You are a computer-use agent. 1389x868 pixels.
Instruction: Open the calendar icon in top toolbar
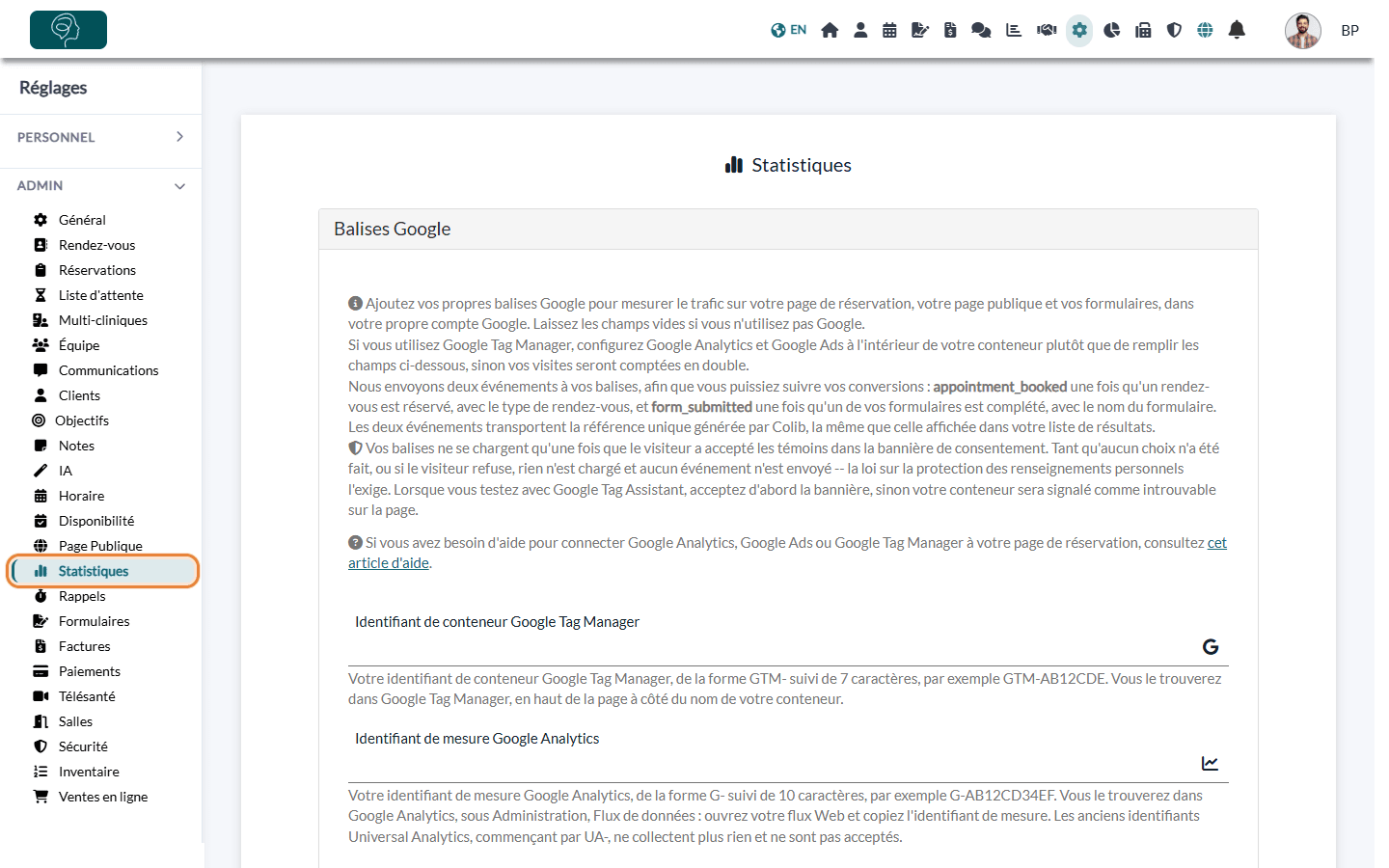[x=889, y=30]
